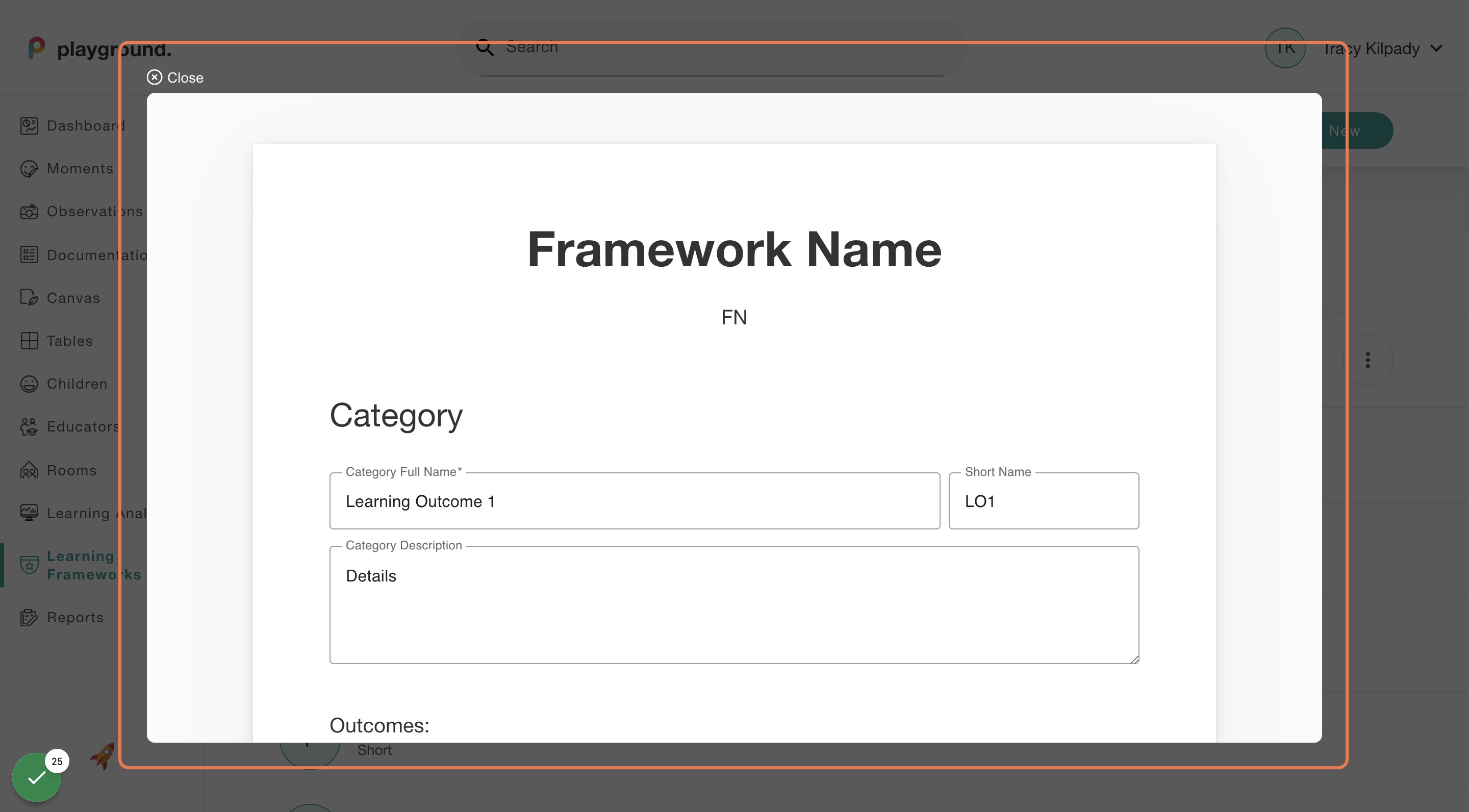The image size is (1469, 812).
Task: Click the Rooms icon
Action: (30, 470)
